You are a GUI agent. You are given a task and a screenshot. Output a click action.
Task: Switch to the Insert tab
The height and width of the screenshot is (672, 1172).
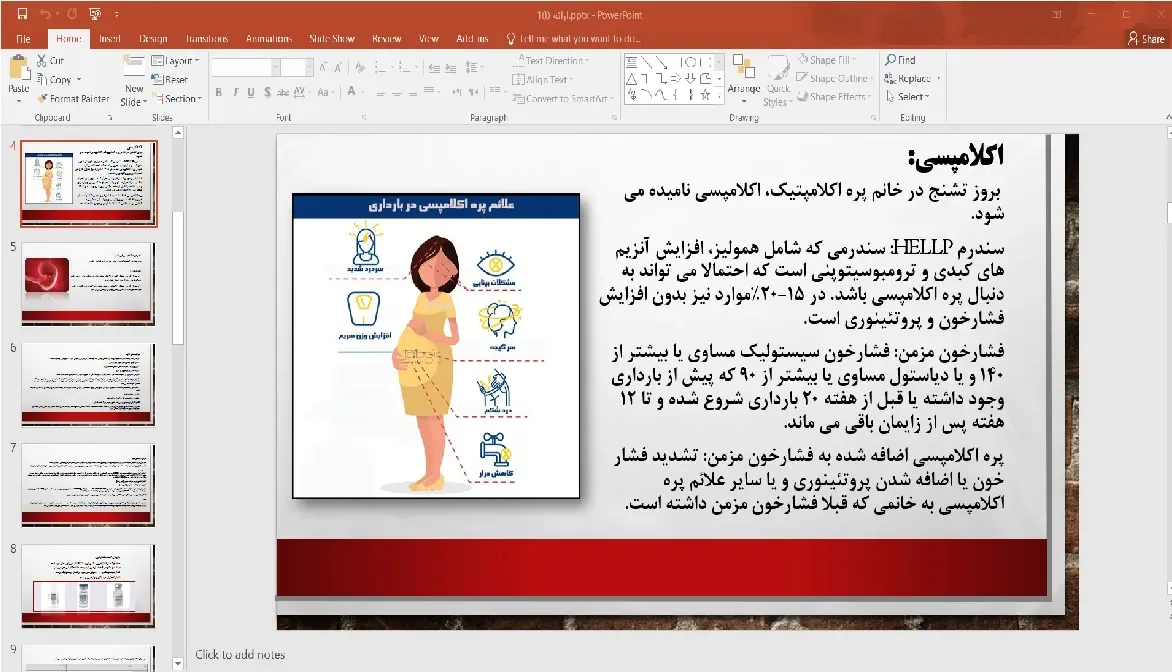[110, 38]
